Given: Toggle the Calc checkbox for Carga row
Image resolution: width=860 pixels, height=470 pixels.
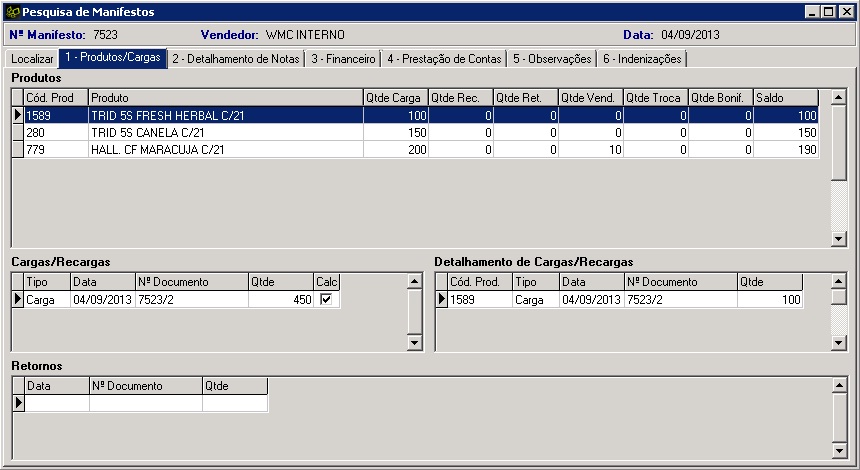Looking at the screenshot, I should (326, 299).
